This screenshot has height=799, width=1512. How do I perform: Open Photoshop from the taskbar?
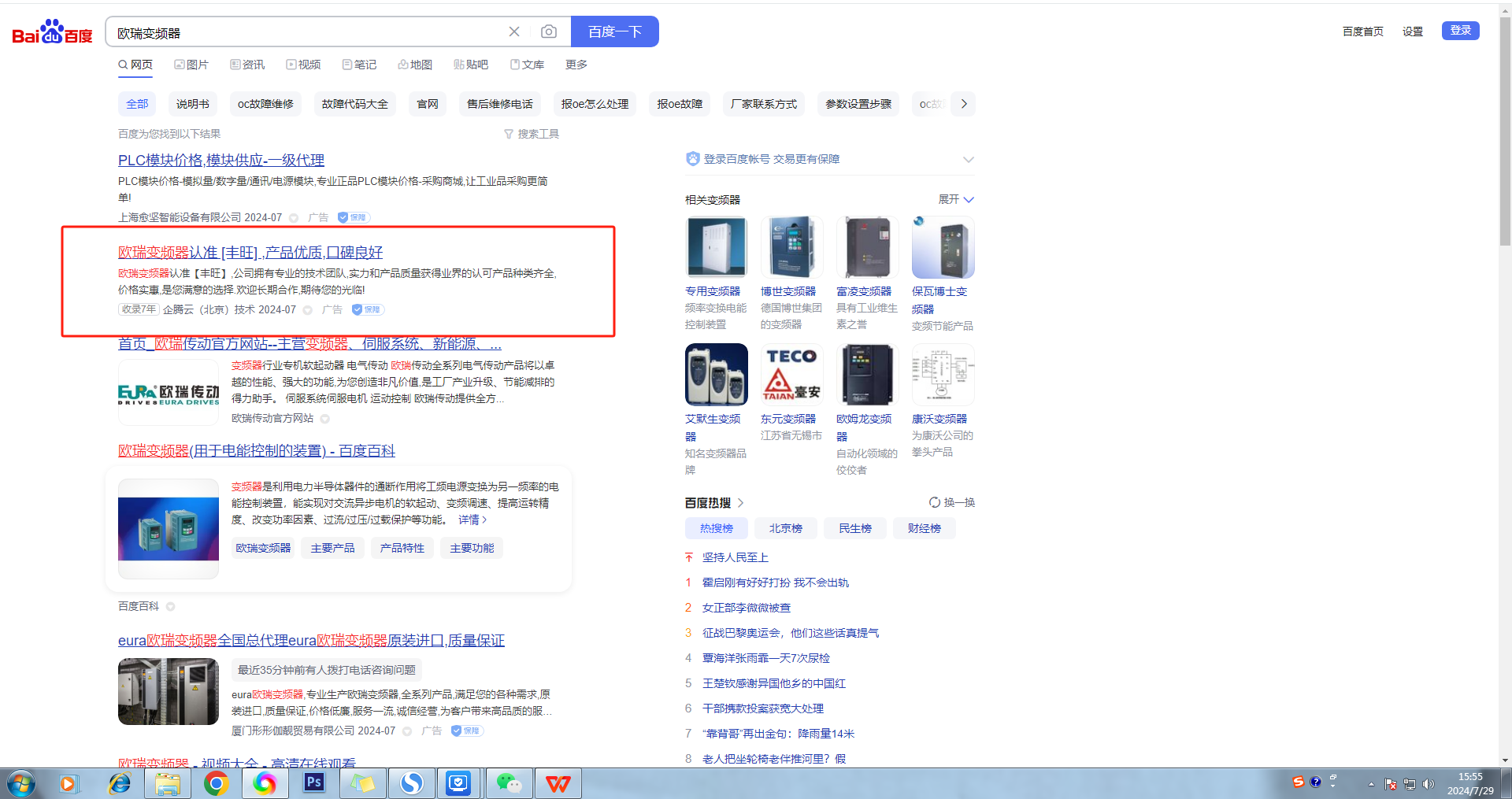coord(313,783)
